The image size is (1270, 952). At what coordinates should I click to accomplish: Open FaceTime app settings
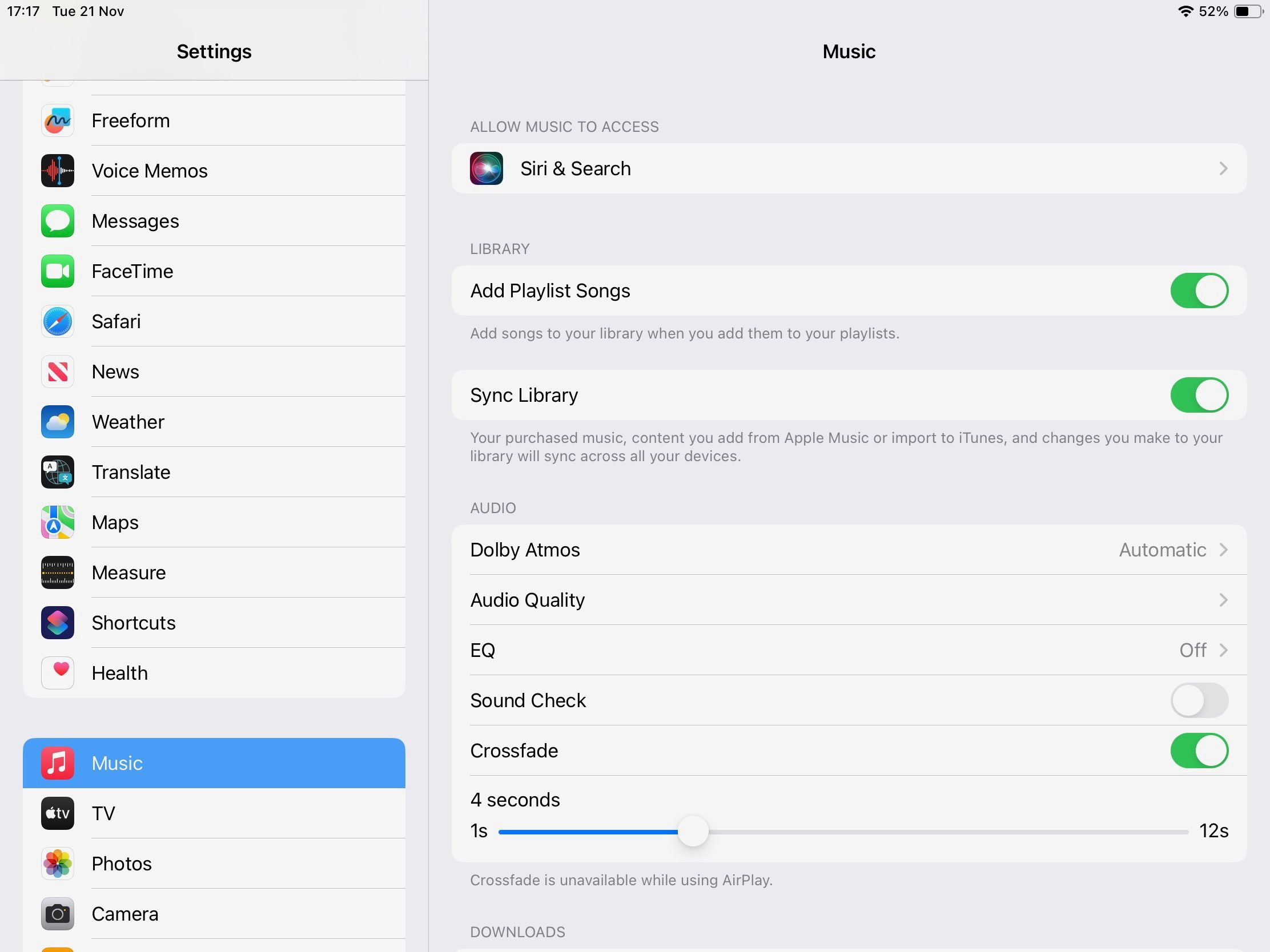pos(214,271)
